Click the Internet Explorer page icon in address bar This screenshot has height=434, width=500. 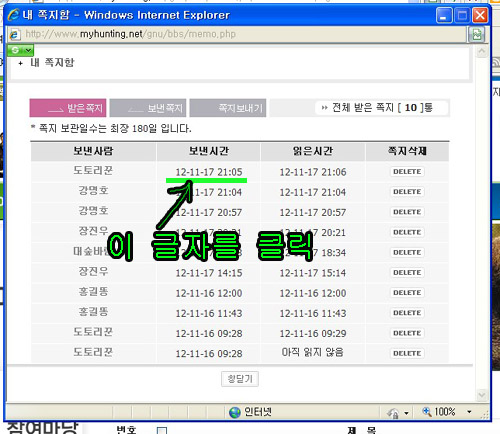pos(15,34)
